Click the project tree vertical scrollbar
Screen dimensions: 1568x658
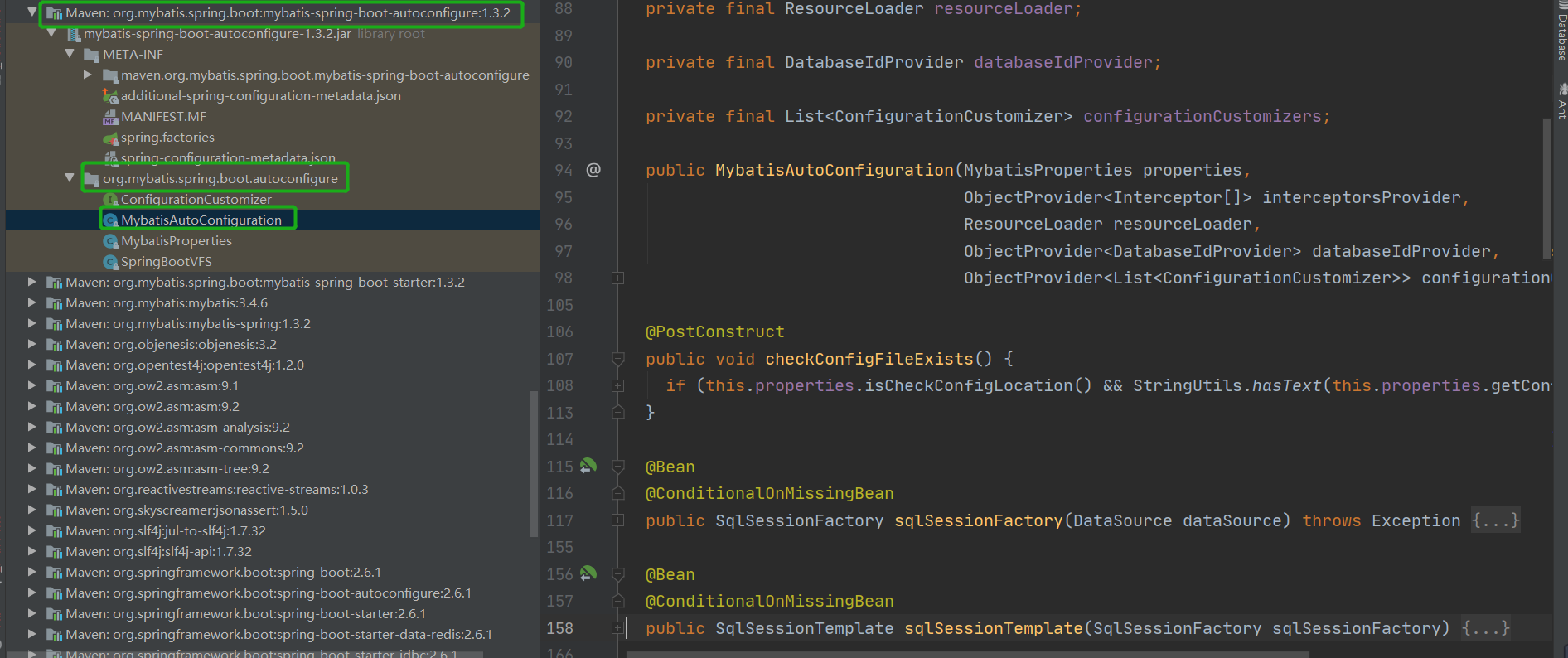point(534,464)
